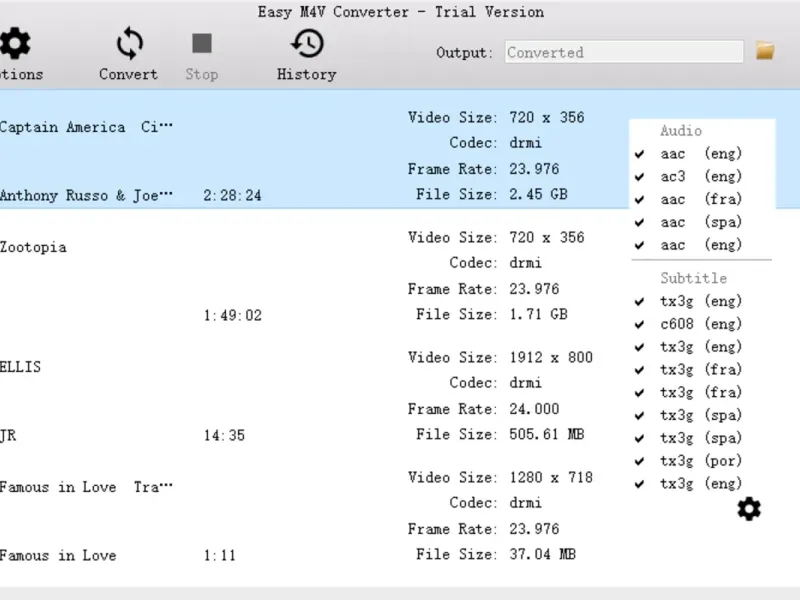
Task: Select the ELLIS video title
Action: point(20,367)
